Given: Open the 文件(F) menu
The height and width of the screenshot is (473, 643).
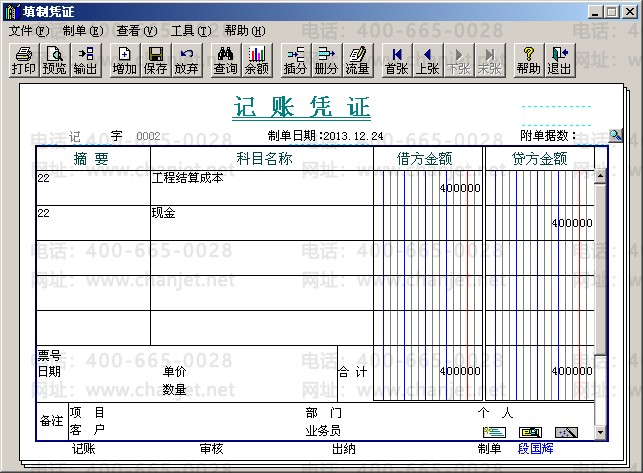Looking at the screenshot, I should click(29, 31).
